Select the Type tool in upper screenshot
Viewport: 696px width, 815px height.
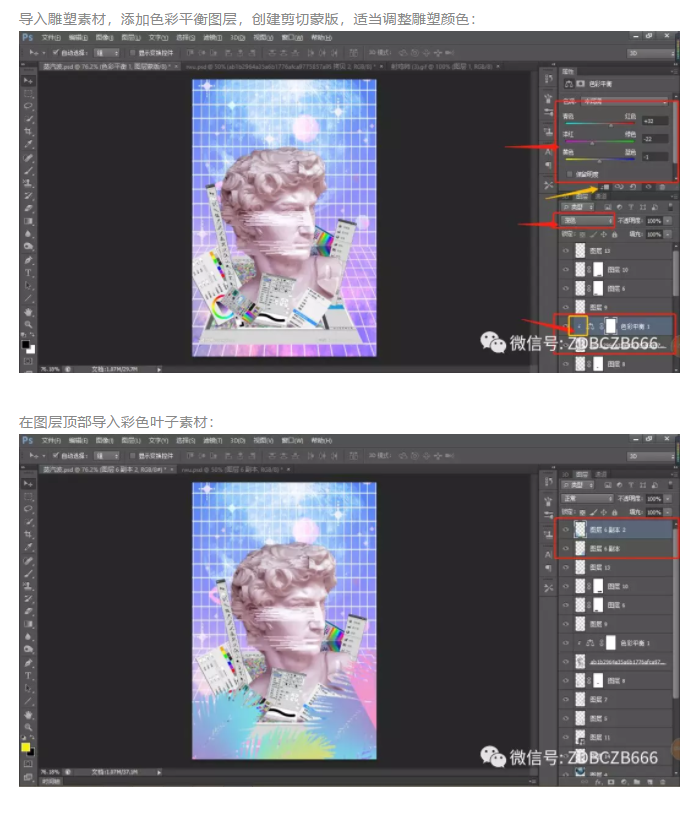(x=28, y=272)
